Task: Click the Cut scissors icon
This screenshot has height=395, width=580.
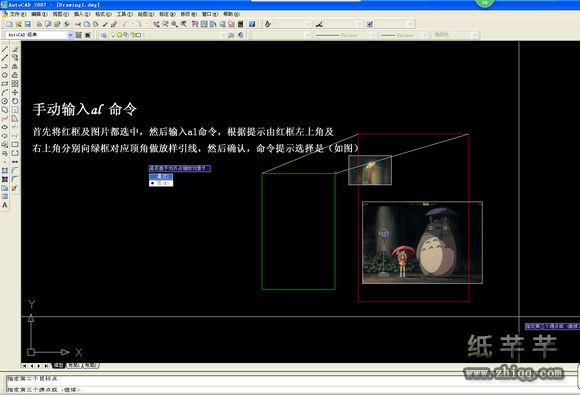Action: click(x=78, y=24)
